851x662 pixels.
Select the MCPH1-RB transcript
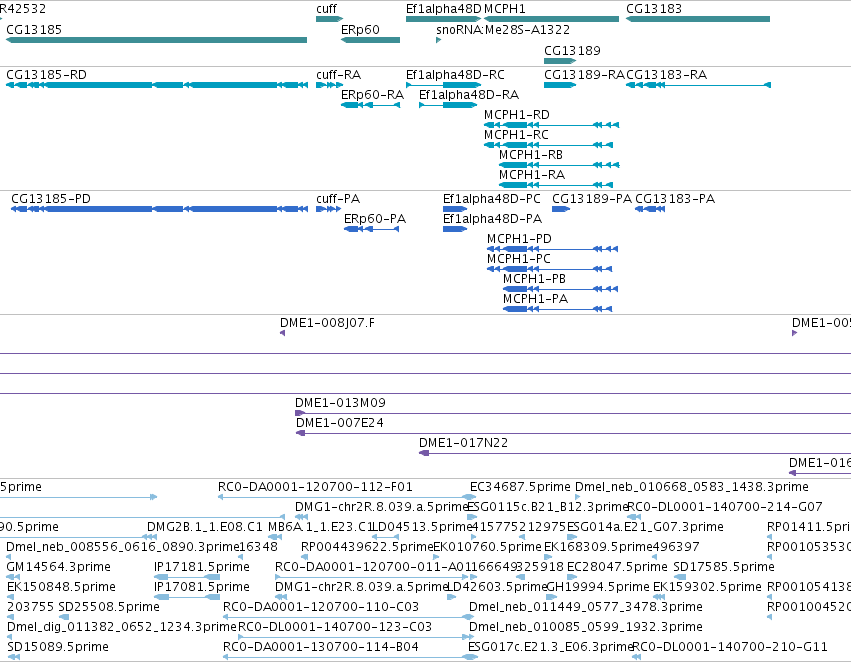pos(559,165)
